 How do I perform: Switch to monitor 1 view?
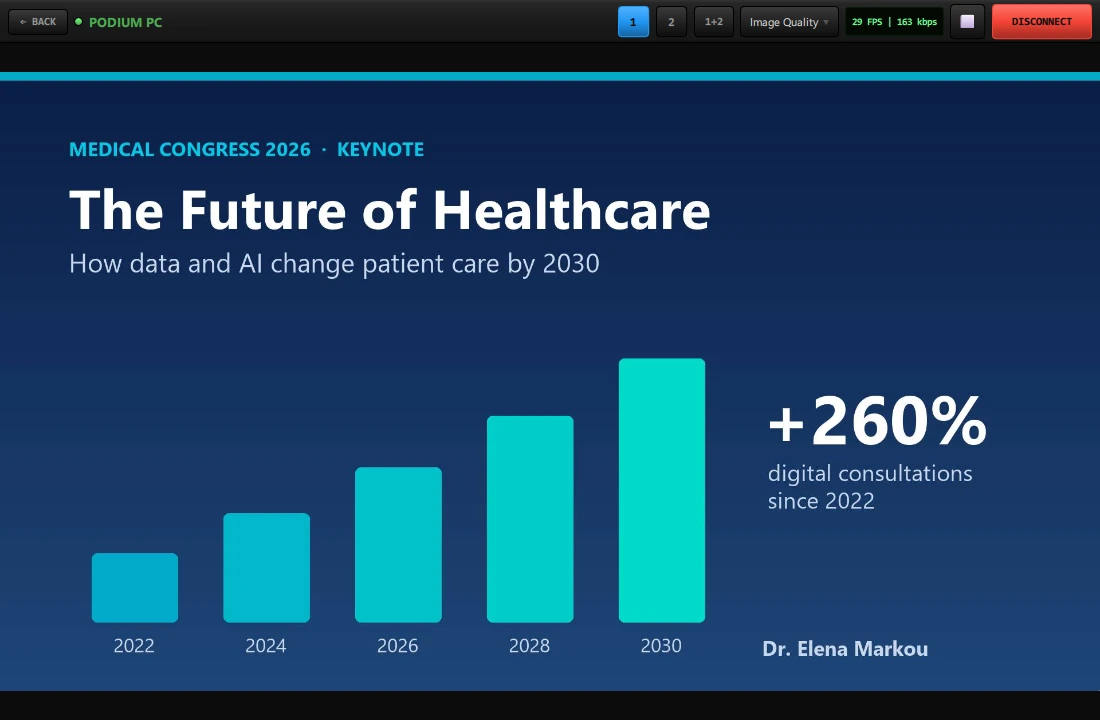[633, 22]
